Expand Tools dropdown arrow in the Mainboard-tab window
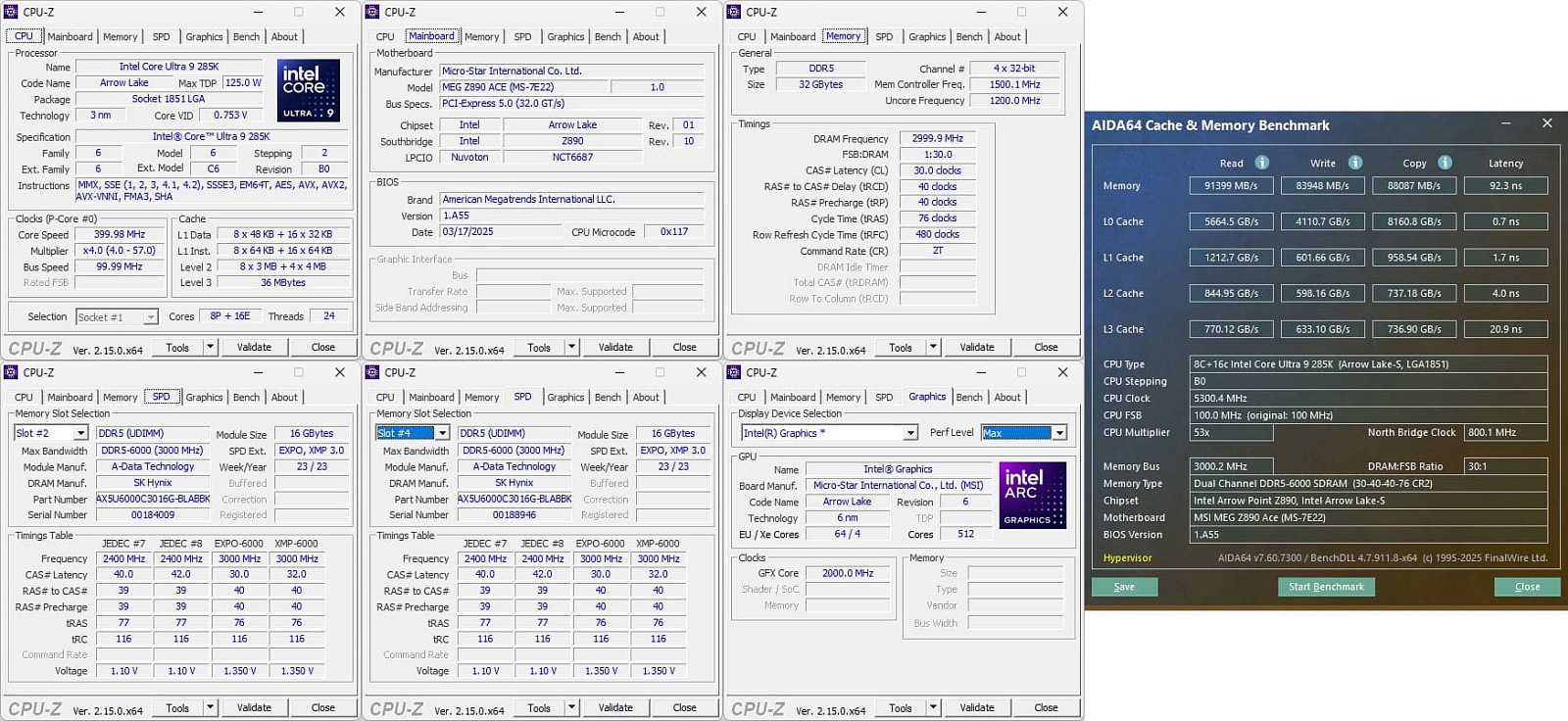 point(571,347)
